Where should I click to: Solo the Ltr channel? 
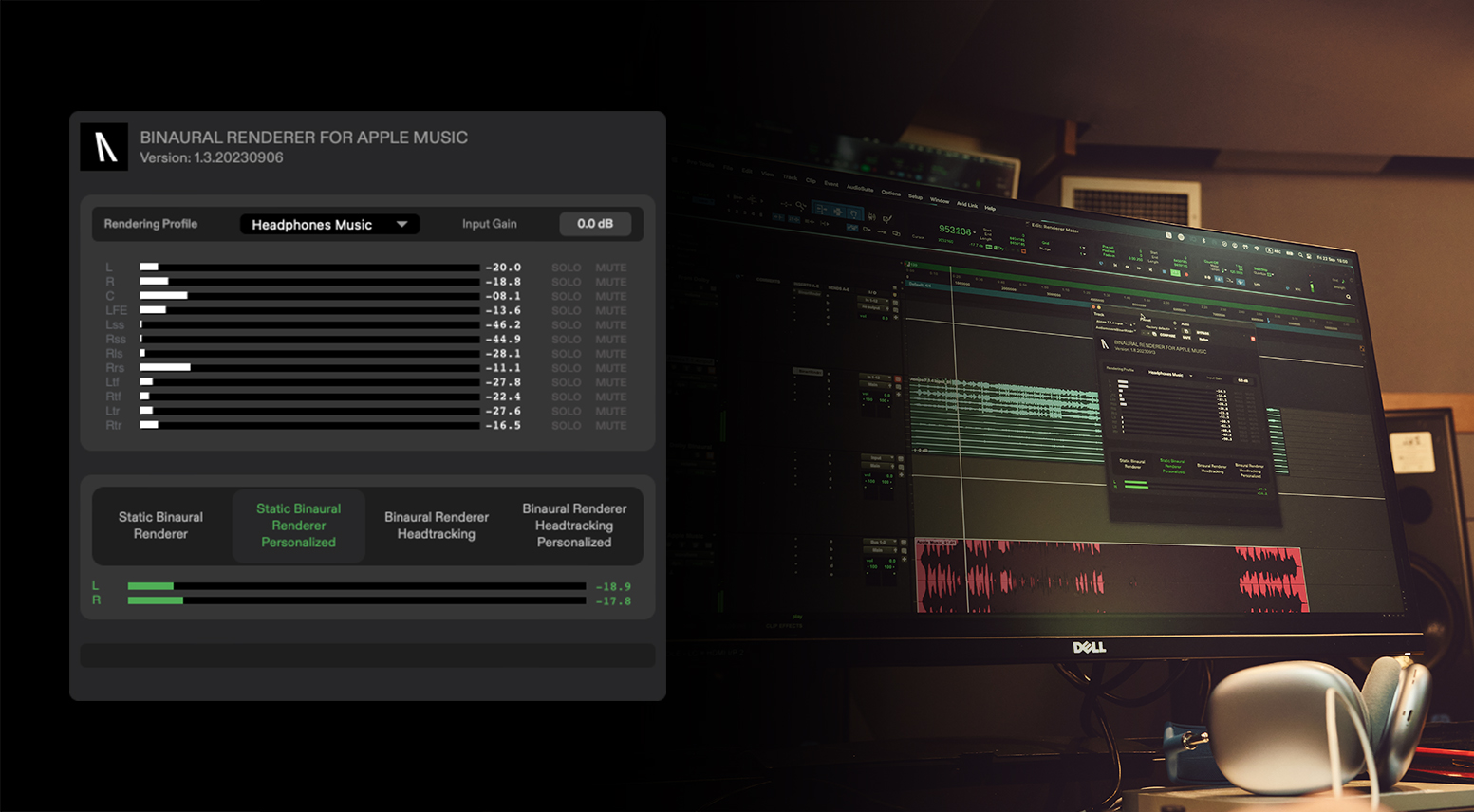(567, 411)
